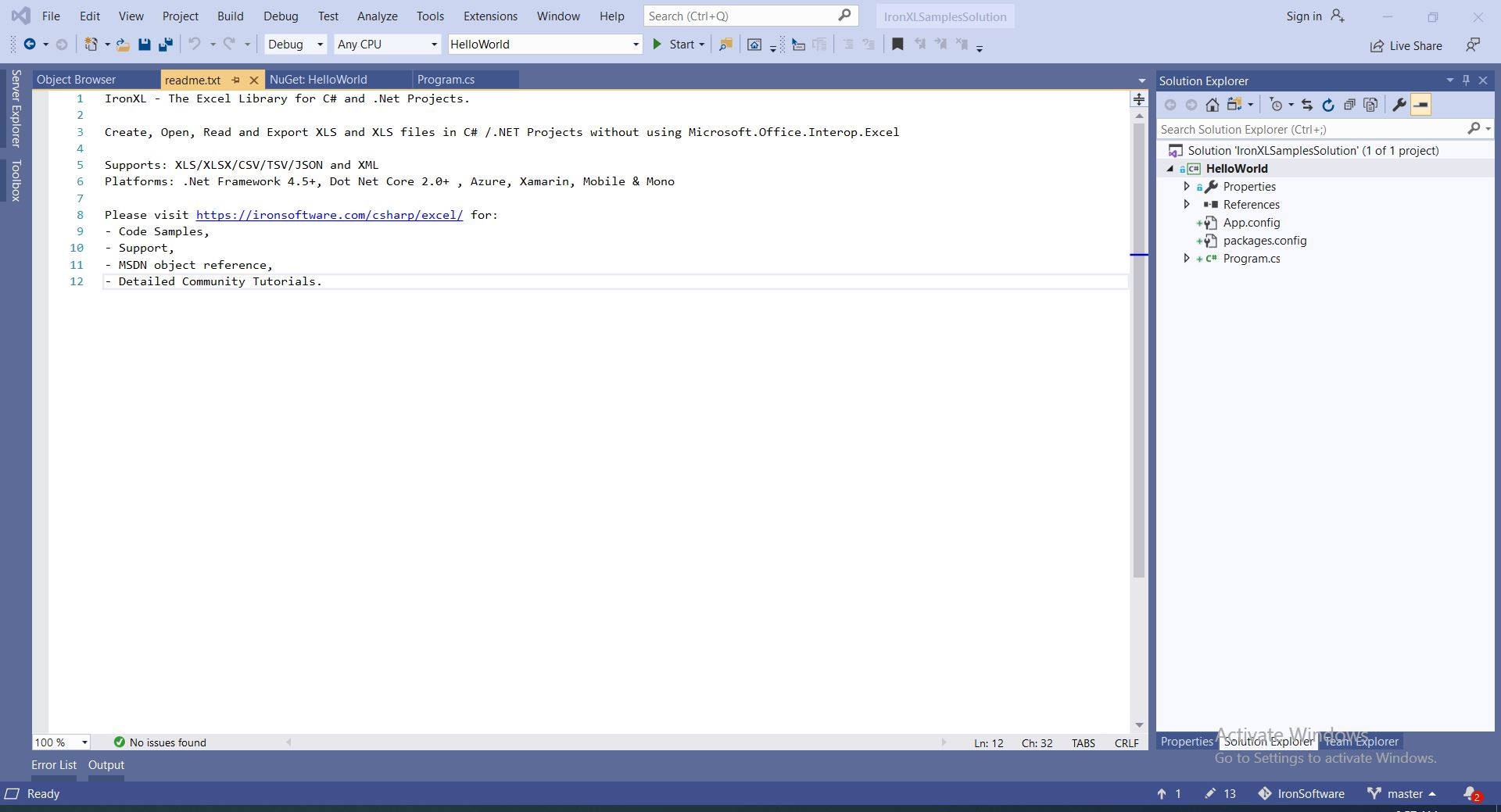Screen dimensions: 1501x812
Task: Click the Undo toolbar icon
Action: [x=195, y=45]
